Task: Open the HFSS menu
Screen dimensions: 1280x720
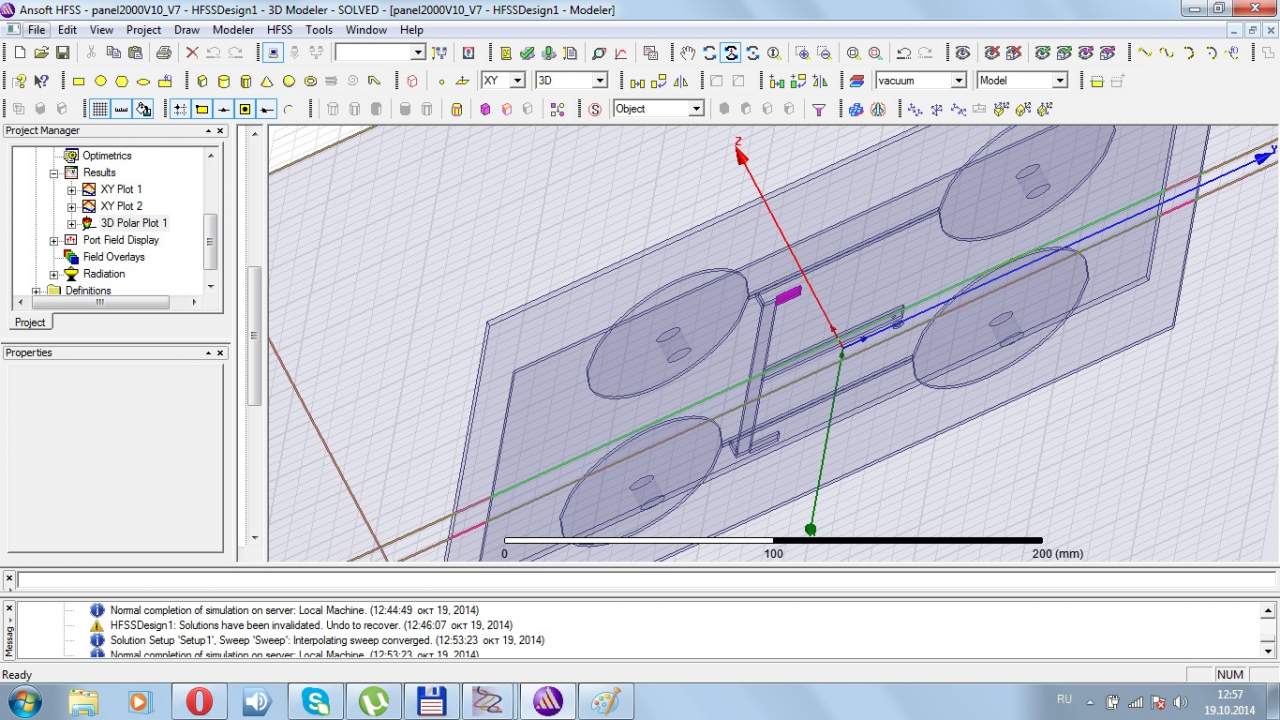Action: coord(279,30)
